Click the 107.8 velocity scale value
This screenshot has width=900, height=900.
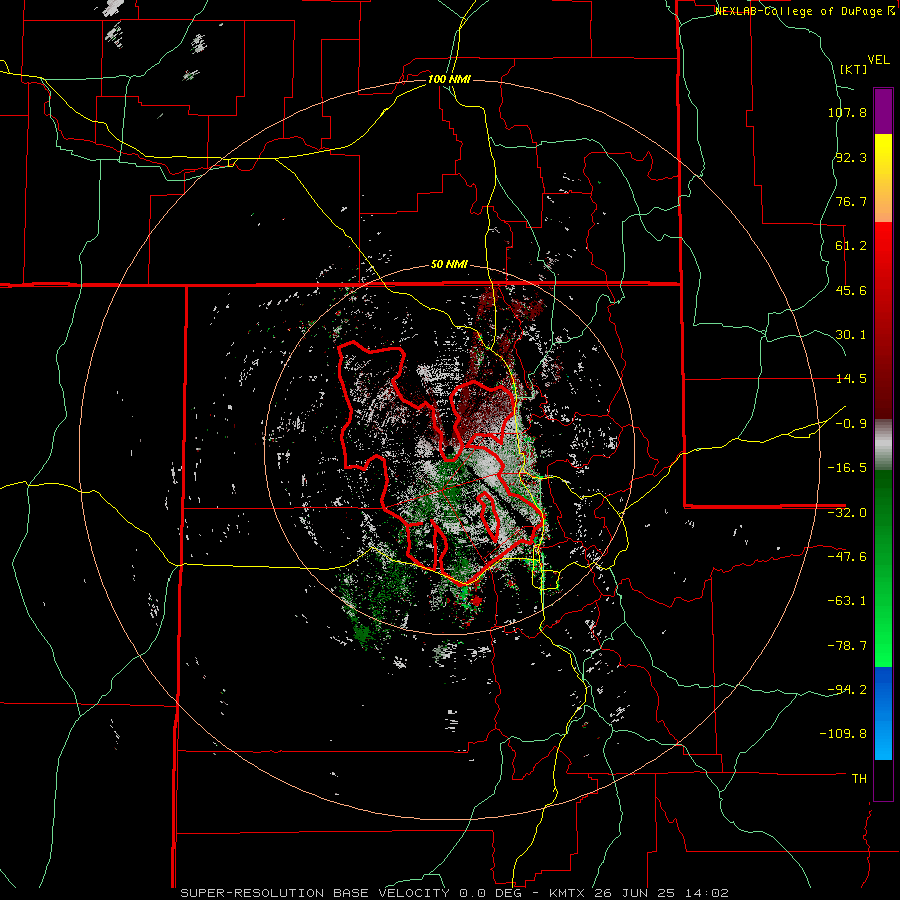tap(847, 112)
